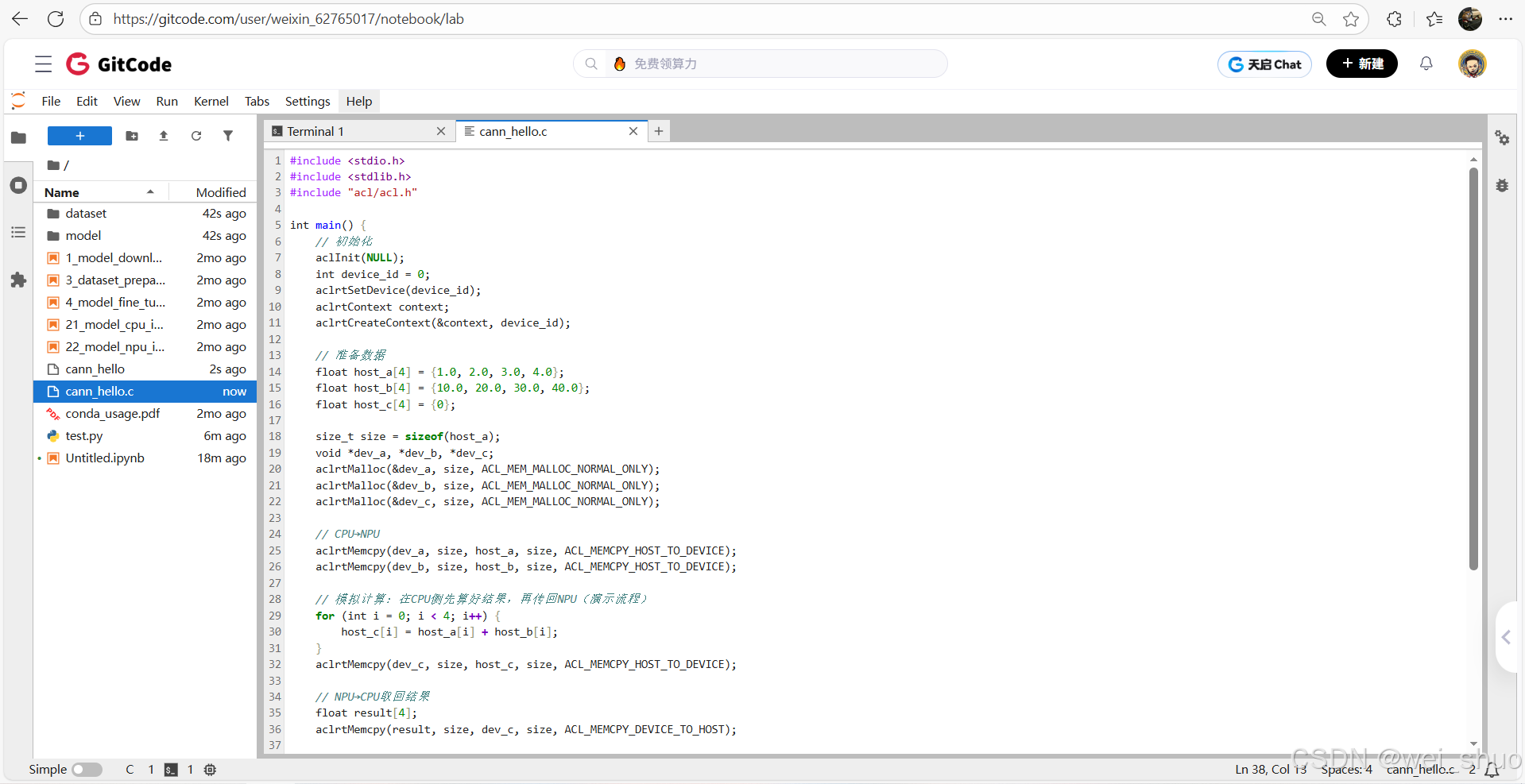Open the dataset folder

point(145,214)
